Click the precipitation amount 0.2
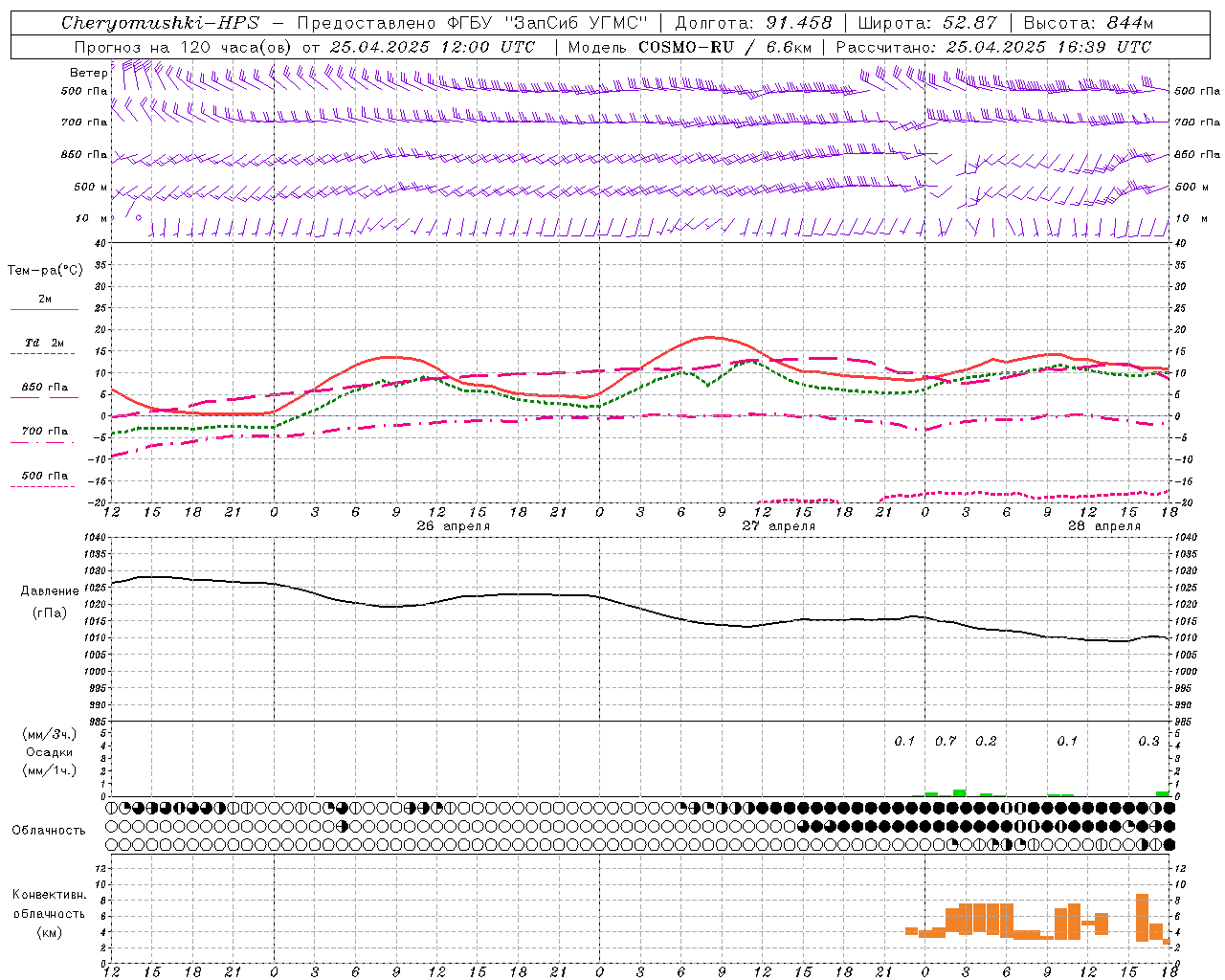1225x980 pixels. [x=986, y=741]
